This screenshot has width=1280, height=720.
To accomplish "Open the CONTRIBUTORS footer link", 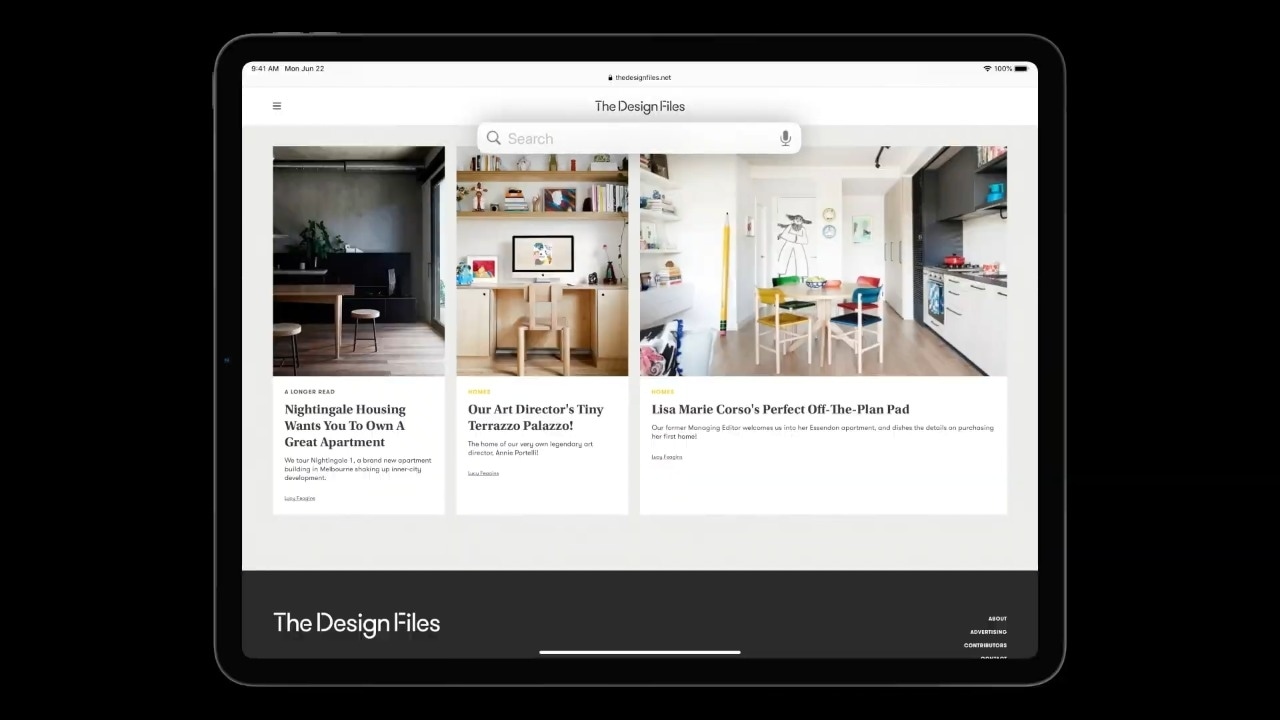I will (985, 645).
